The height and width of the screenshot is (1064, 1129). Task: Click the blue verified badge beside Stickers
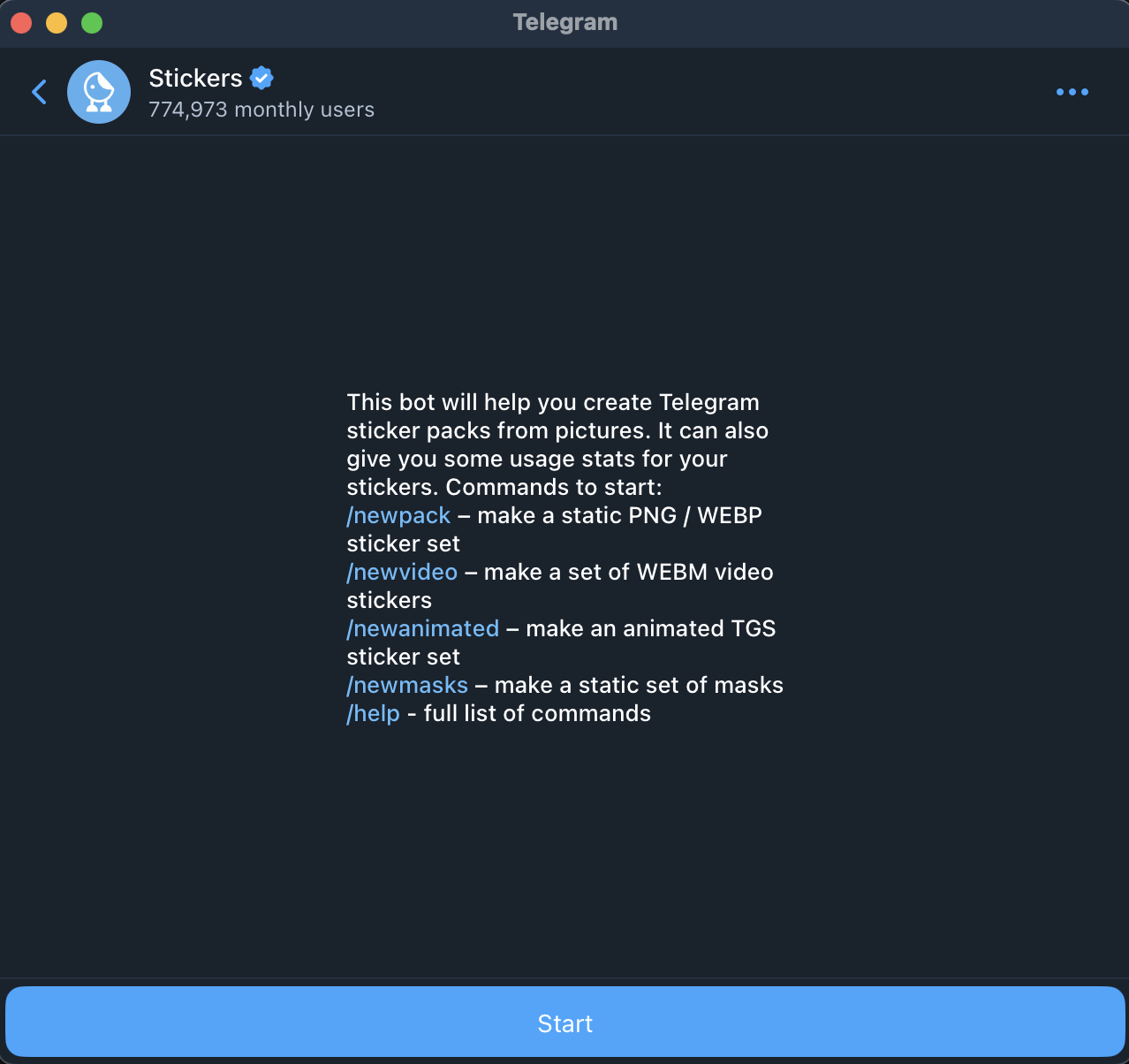[261, 79]
